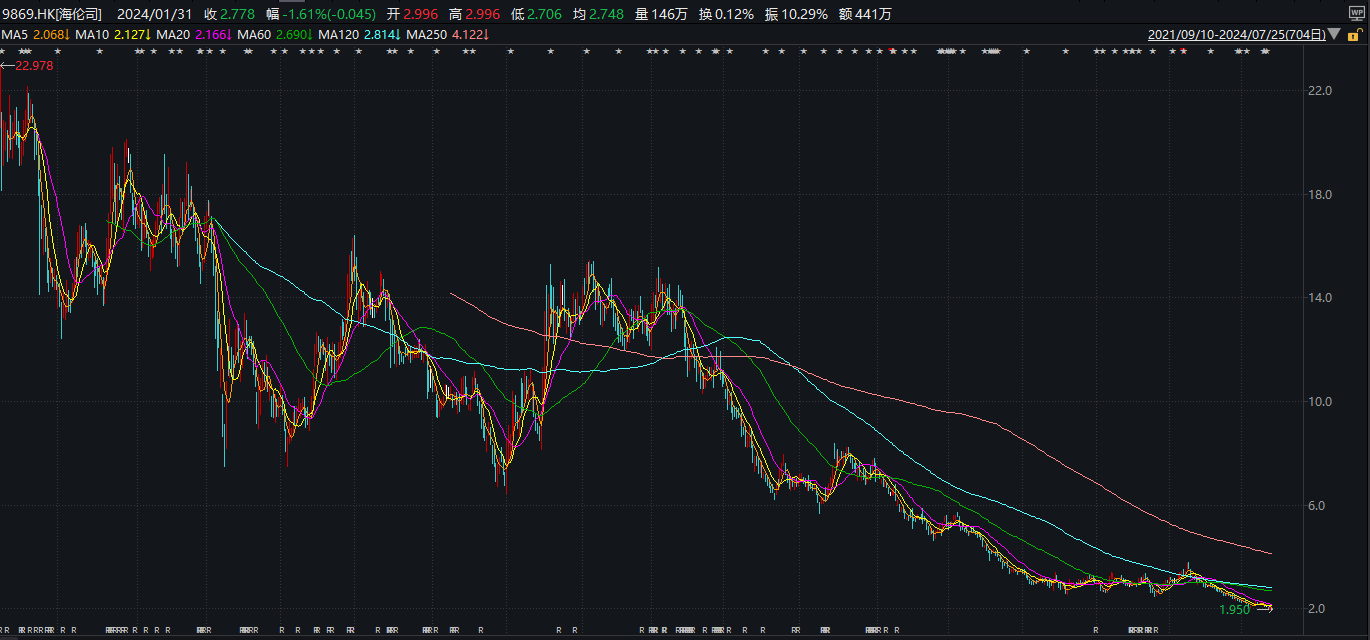The height and width of the screenshot is (640, 1370).
Task: Click the 2021/09/10-2024/07/25 date range link
Action: pos(1237,35)
